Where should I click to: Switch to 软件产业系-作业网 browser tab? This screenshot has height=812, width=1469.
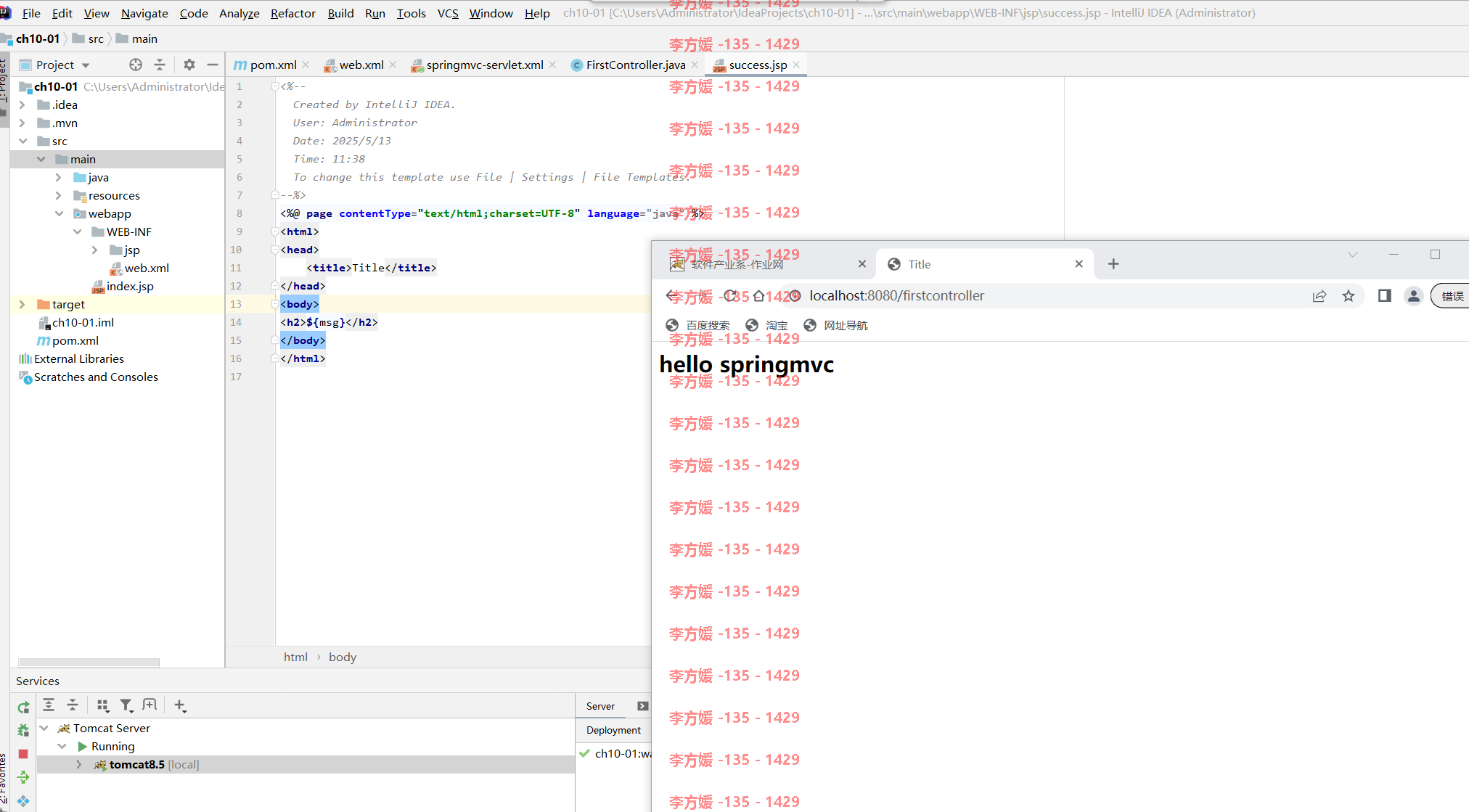click(x=762, y=264)
